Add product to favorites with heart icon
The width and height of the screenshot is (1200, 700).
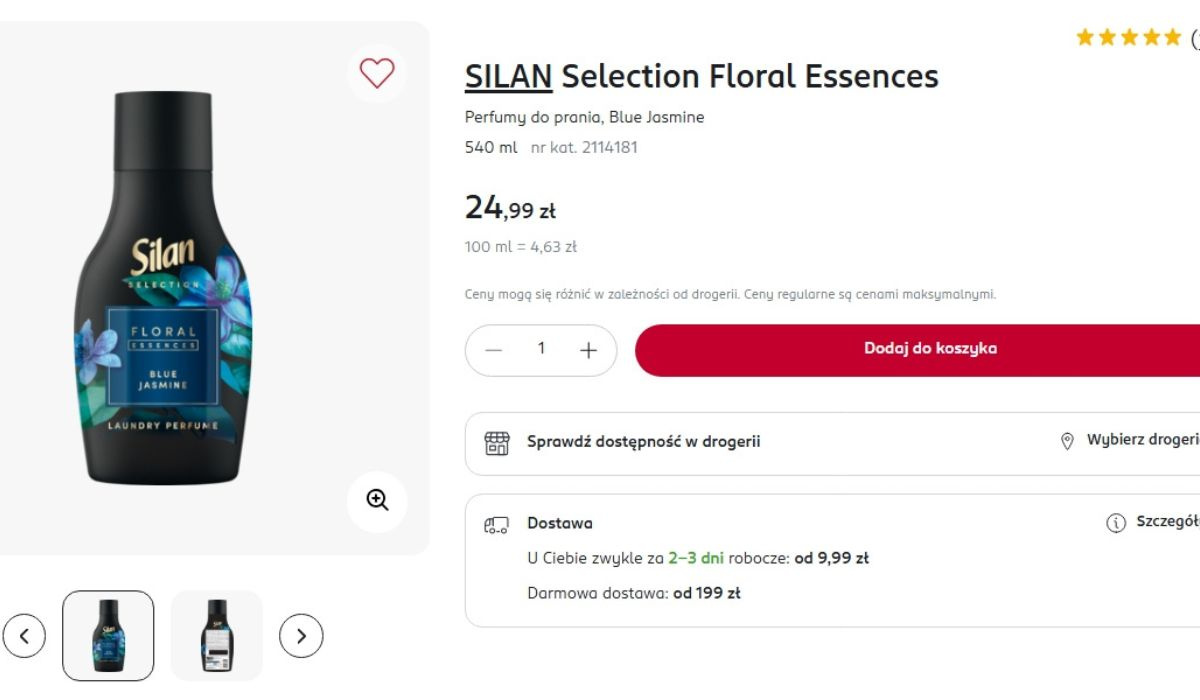pos(377,73)
